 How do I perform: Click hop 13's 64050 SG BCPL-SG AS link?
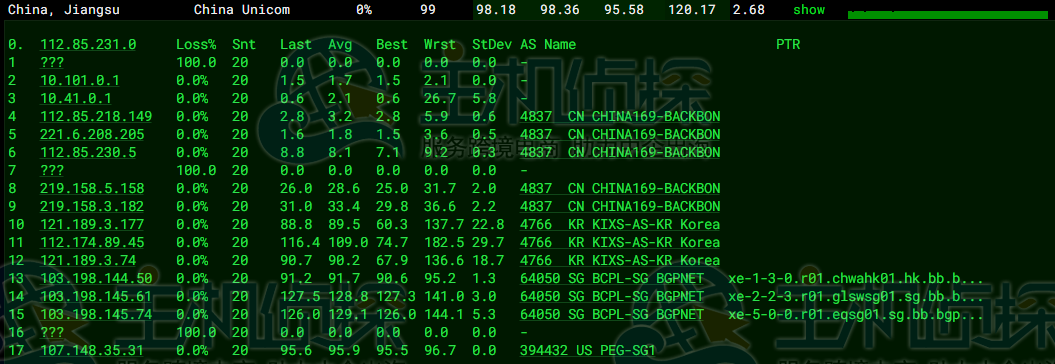612,278
